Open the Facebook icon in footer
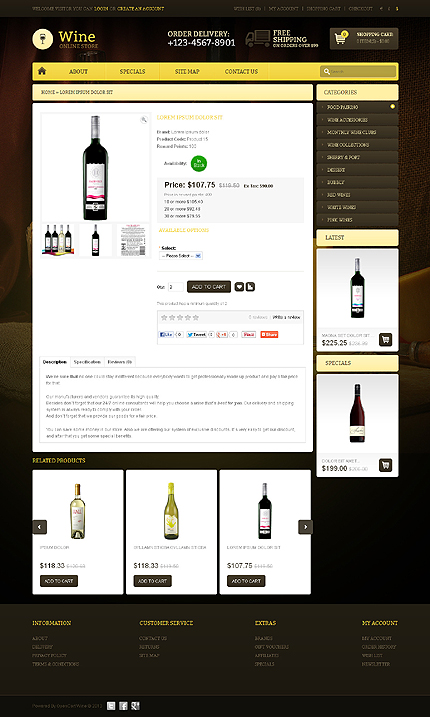Screen dimensions: 430x717 tap(123, 706)
